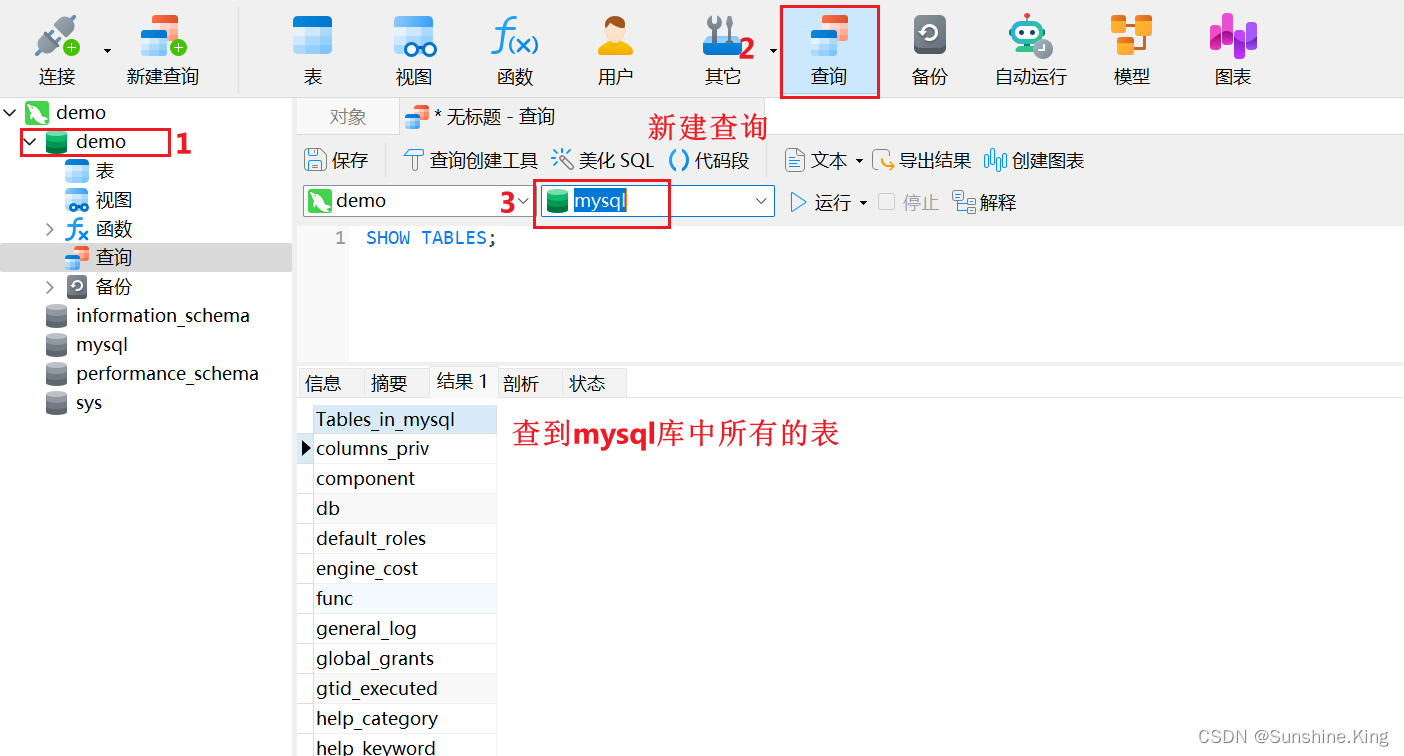Click the 文本 text button
Image resolution: width=1404 pixels, height=756 pixels.
pyautogui.click(x=816, y=160)
